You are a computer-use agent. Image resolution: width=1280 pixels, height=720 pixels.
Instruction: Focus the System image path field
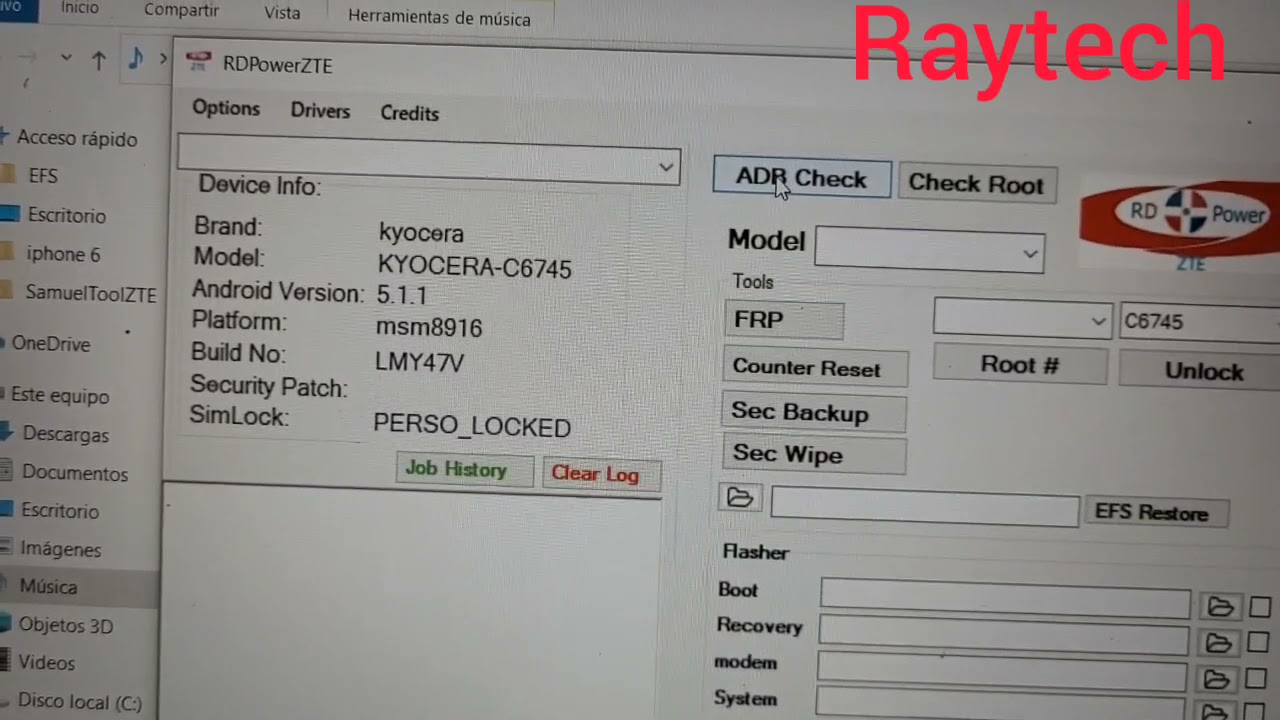tap(1002, 703)
